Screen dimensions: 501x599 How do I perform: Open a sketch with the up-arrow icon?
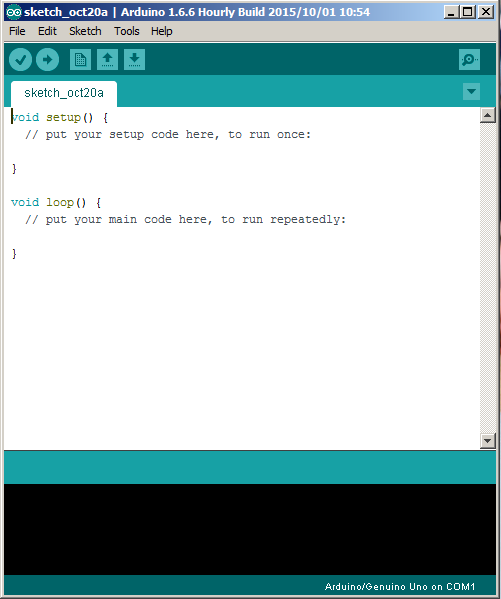click(x=107, y=60)
